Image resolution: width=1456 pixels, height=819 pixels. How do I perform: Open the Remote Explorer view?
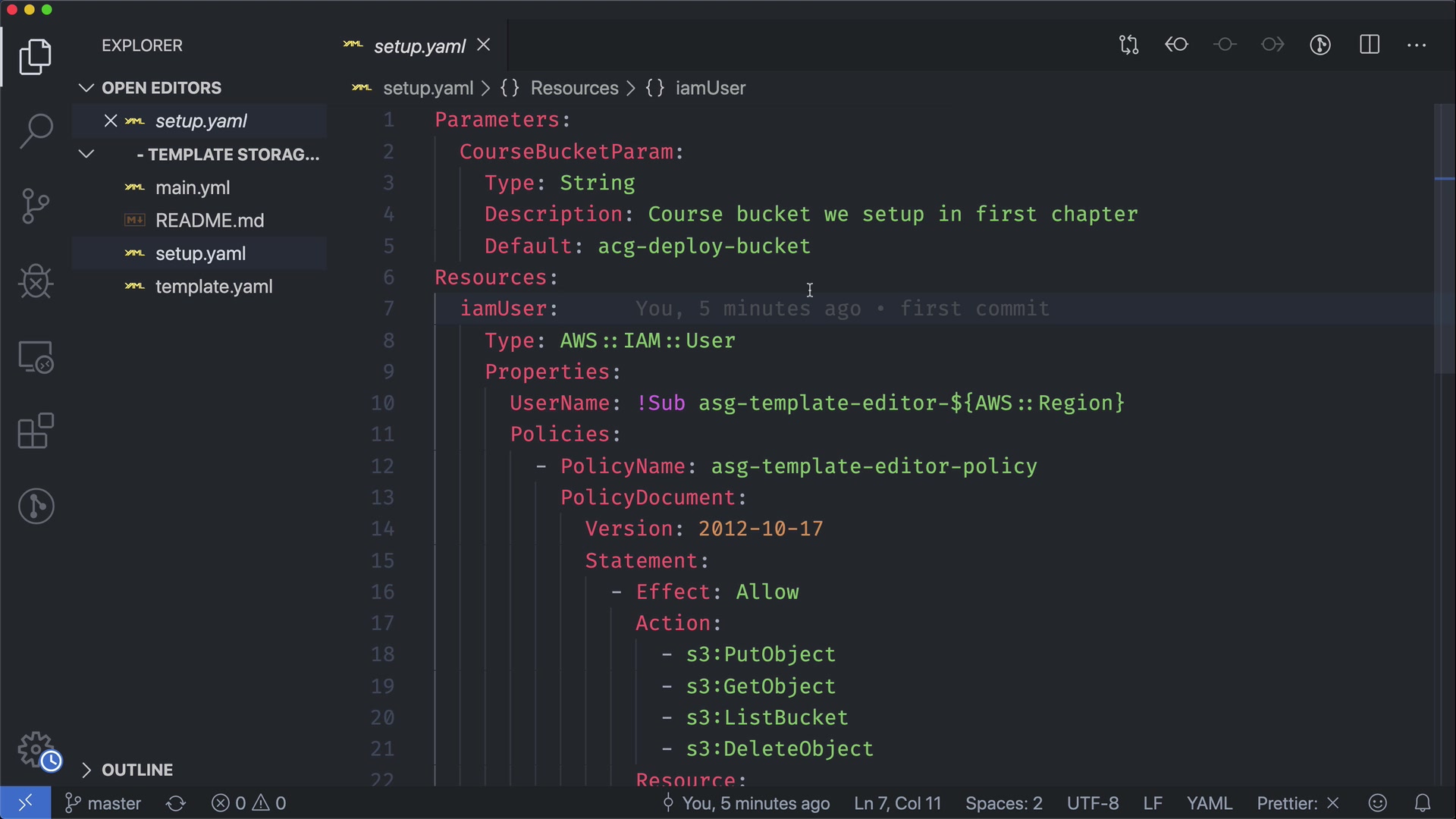tap(36, 356)
